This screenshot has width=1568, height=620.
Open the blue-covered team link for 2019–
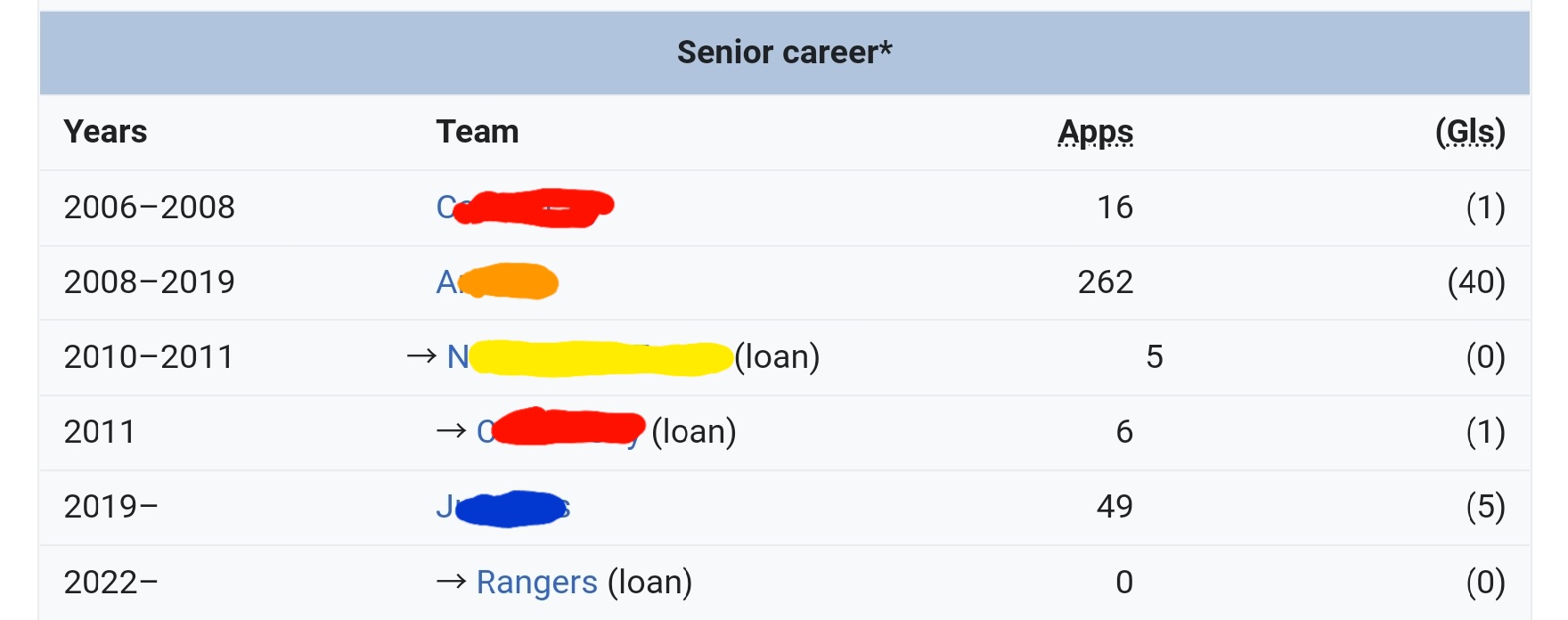click(x=502, y=507)
